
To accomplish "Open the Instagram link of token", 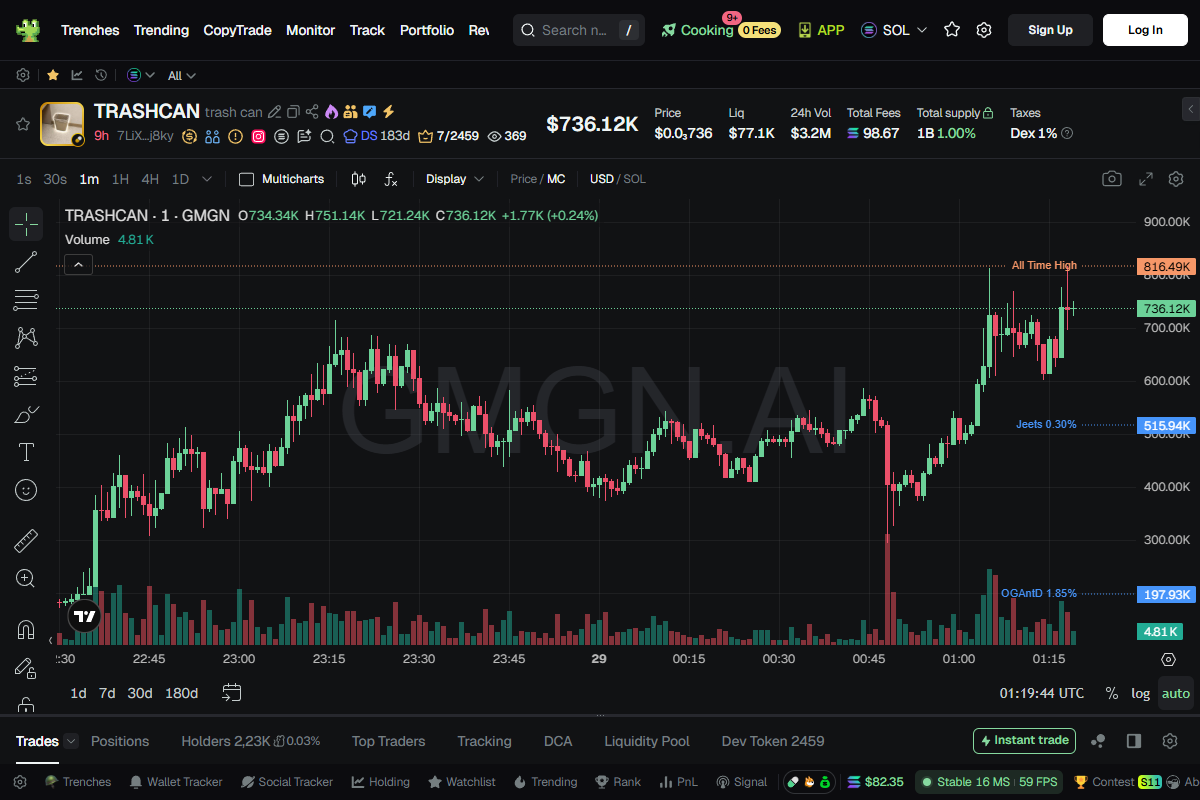I will pos(258,136).
